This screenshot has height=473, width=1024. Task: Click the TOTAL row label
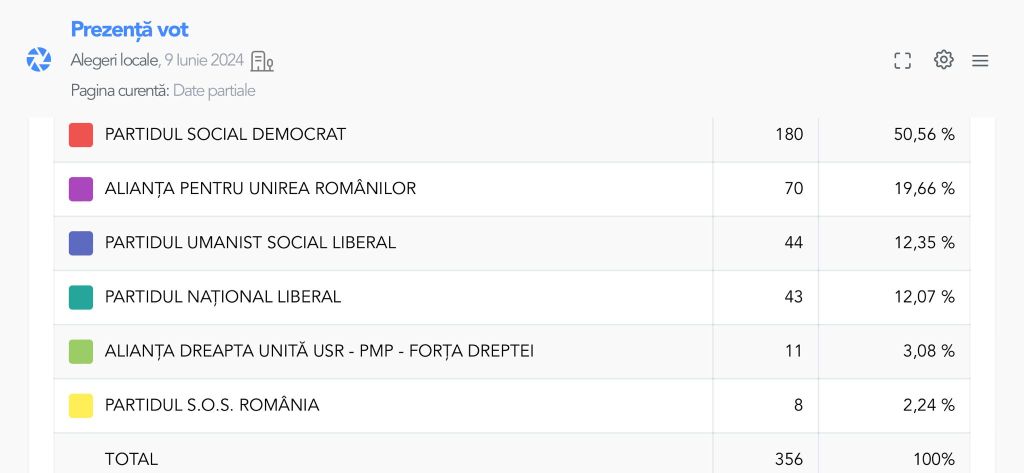tap(131, 459)
